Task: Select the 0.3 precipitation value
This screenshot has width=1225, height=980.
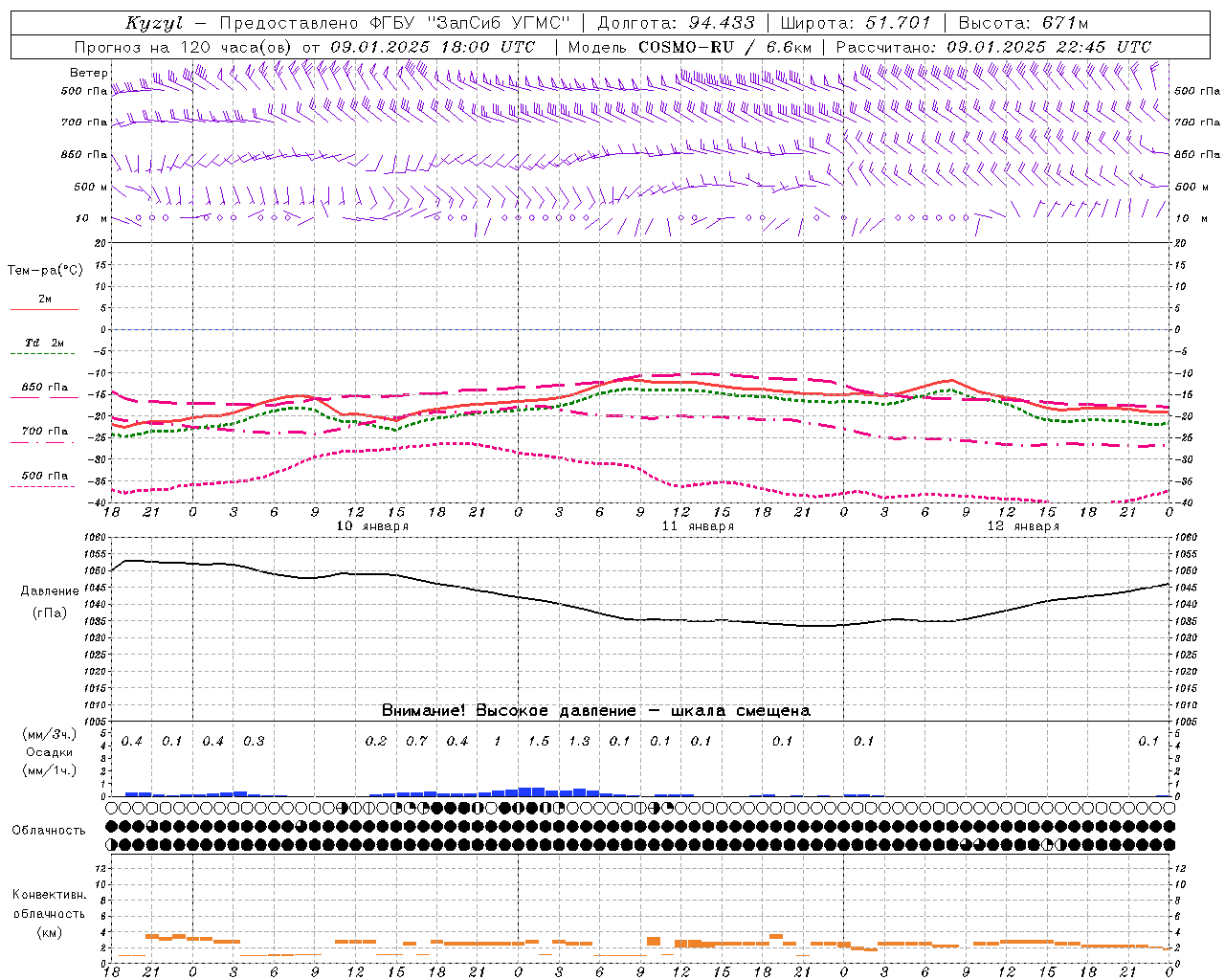Action: pos(254,742)
